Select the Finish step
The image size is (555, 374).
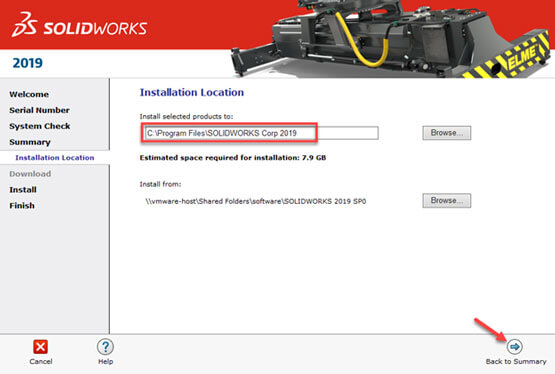coord(22,206)
